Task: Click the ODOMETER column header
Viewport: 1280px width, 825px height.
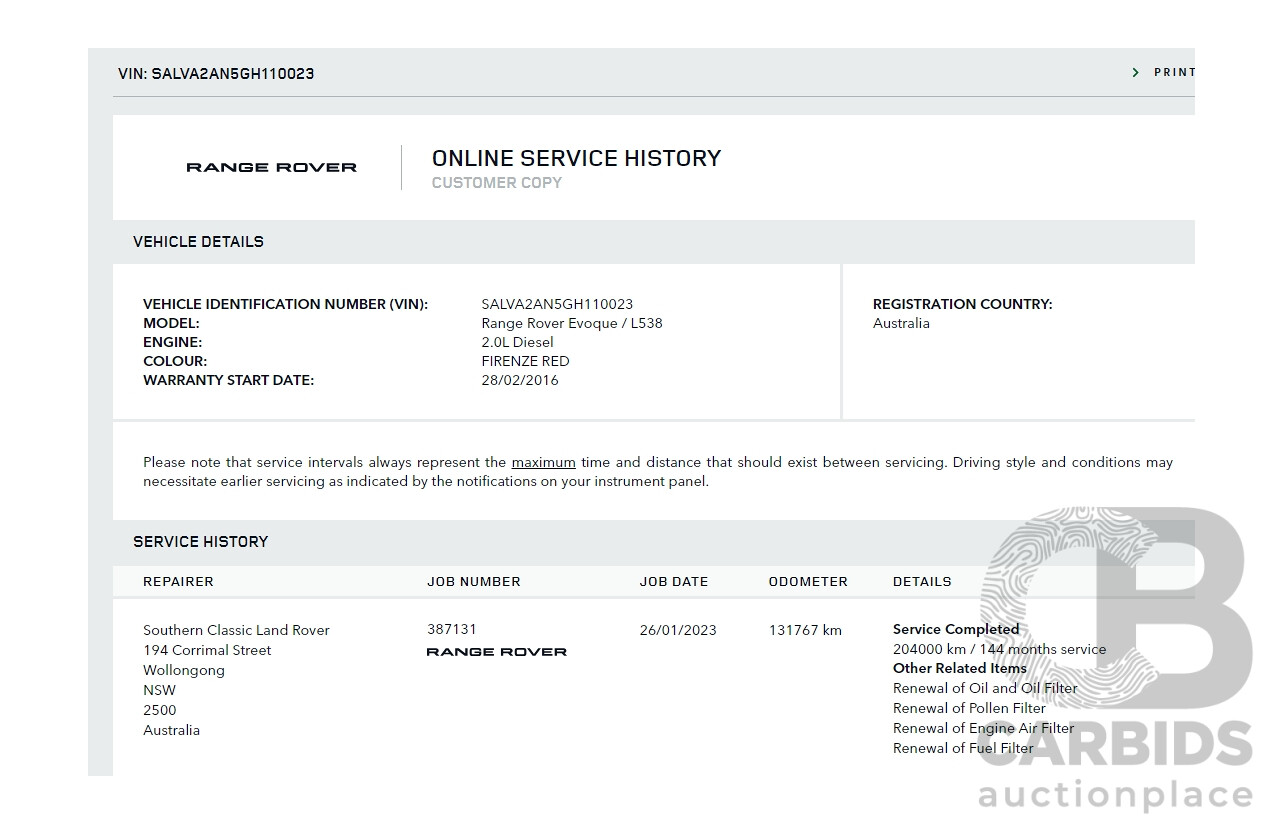Action: [x=807, y=581]
